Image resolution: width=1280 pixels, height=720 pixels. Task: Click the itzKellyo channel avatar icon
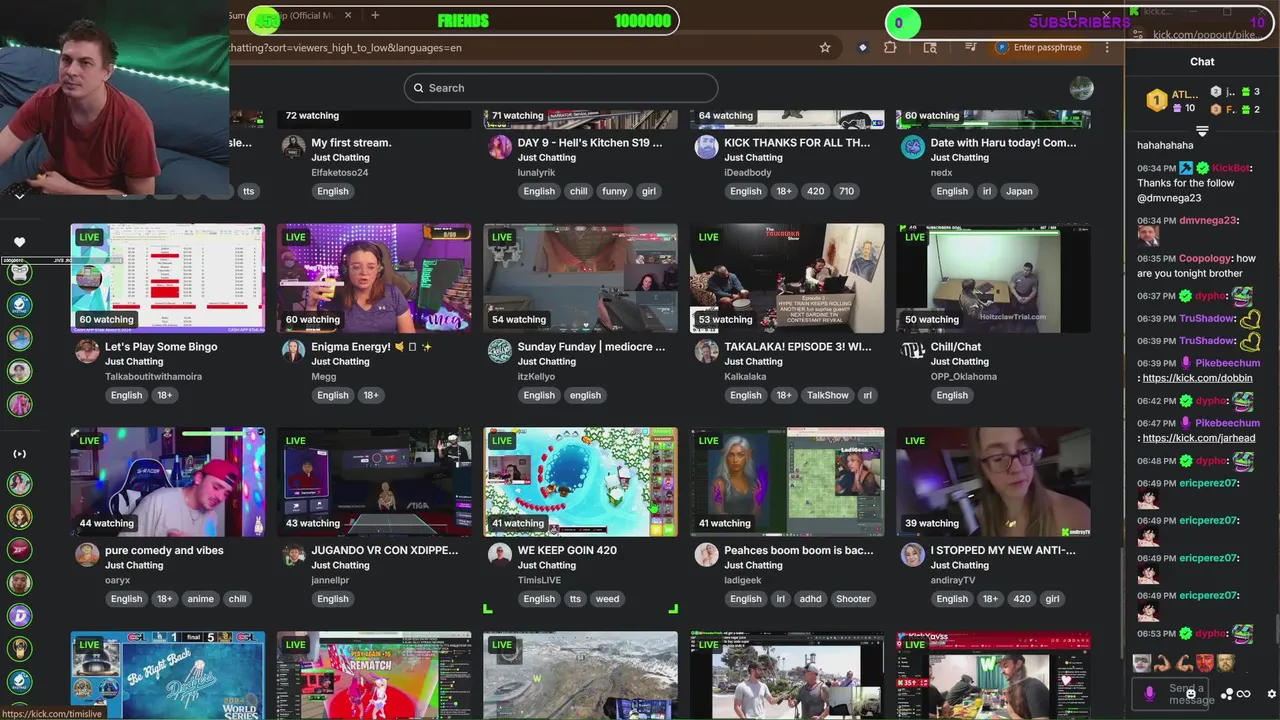pos(500,350)
